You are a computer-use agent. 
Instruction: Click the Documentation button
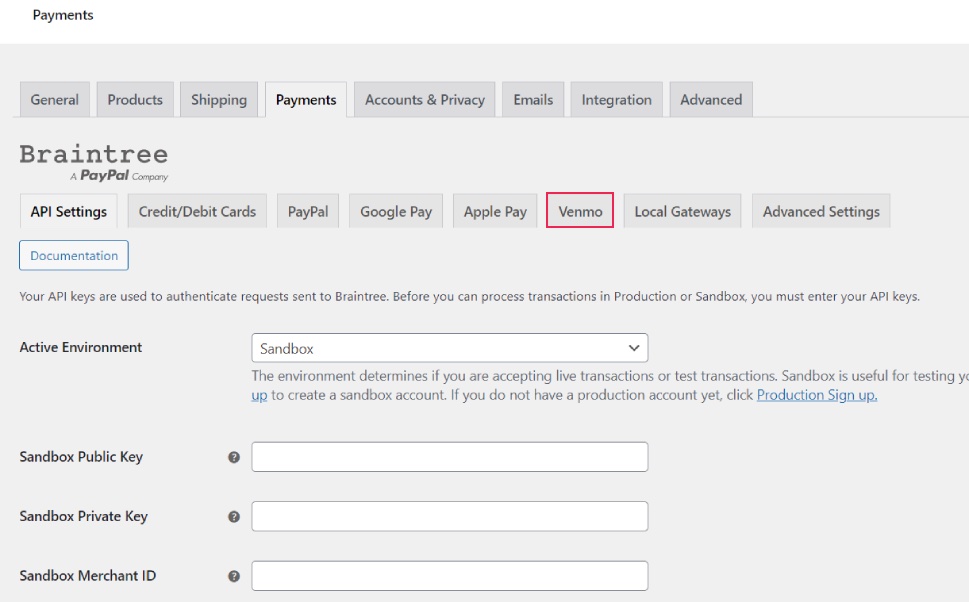(x=74, y=255)
